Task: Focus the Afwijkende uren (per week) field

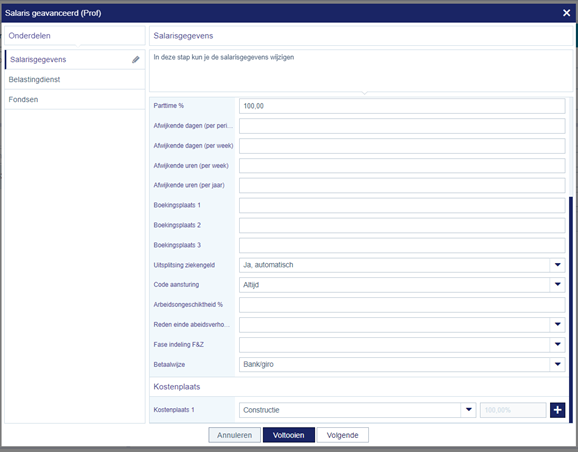Action: click(402, 166)
